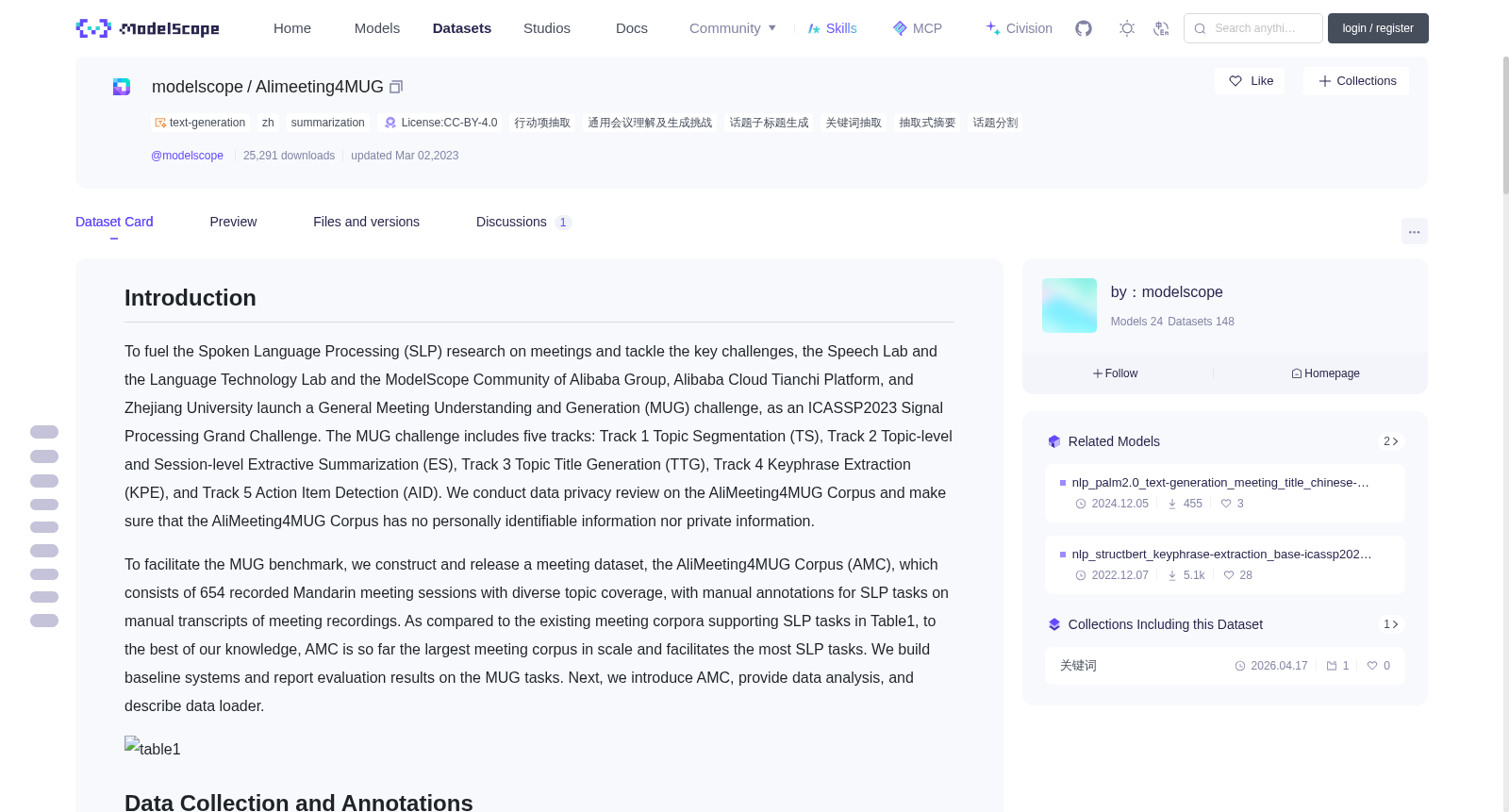Viewport: 1509px width, 812px height.
Task: Open the Docs page
Action: tap(632, 28)
